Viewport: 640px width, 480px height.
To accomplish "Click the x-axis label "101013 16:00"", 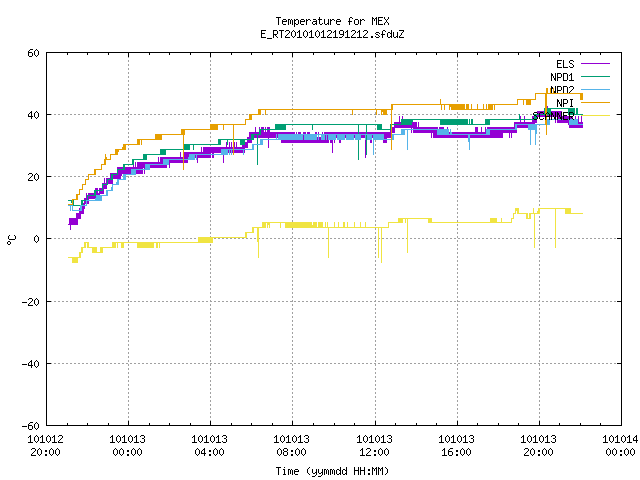I will (456, 446).
